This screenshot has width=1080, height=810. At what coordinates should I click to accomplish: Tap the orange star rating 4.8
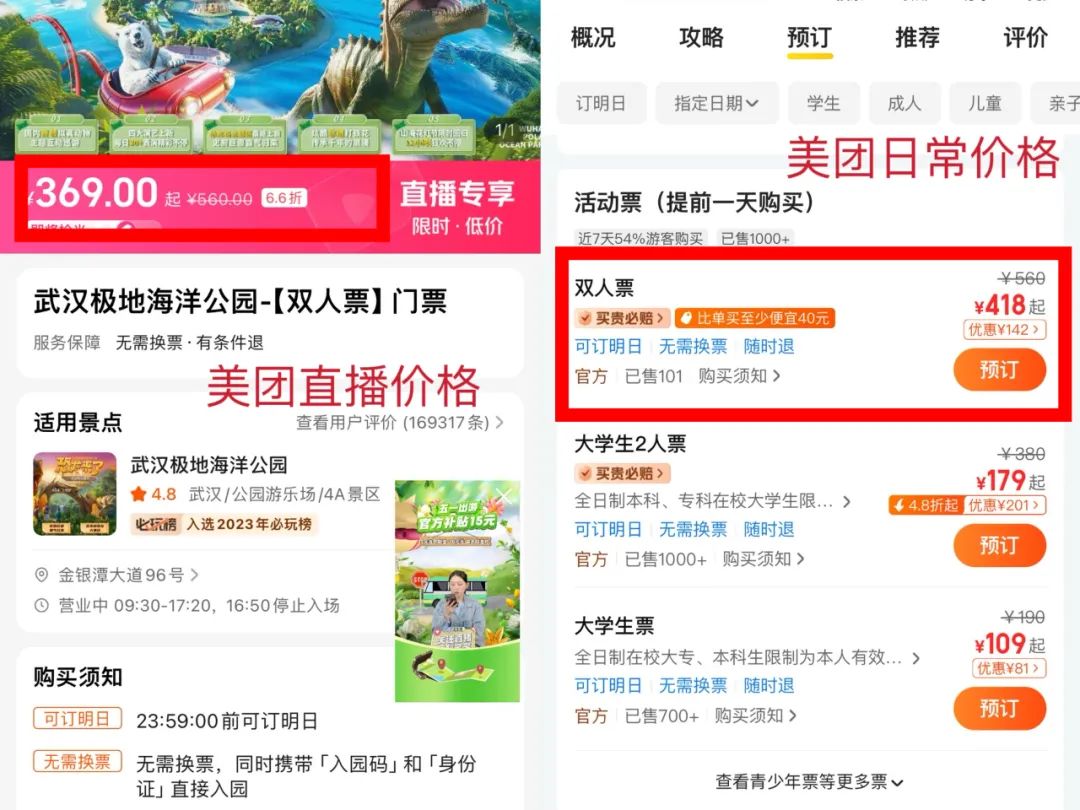tap(154, 494)
